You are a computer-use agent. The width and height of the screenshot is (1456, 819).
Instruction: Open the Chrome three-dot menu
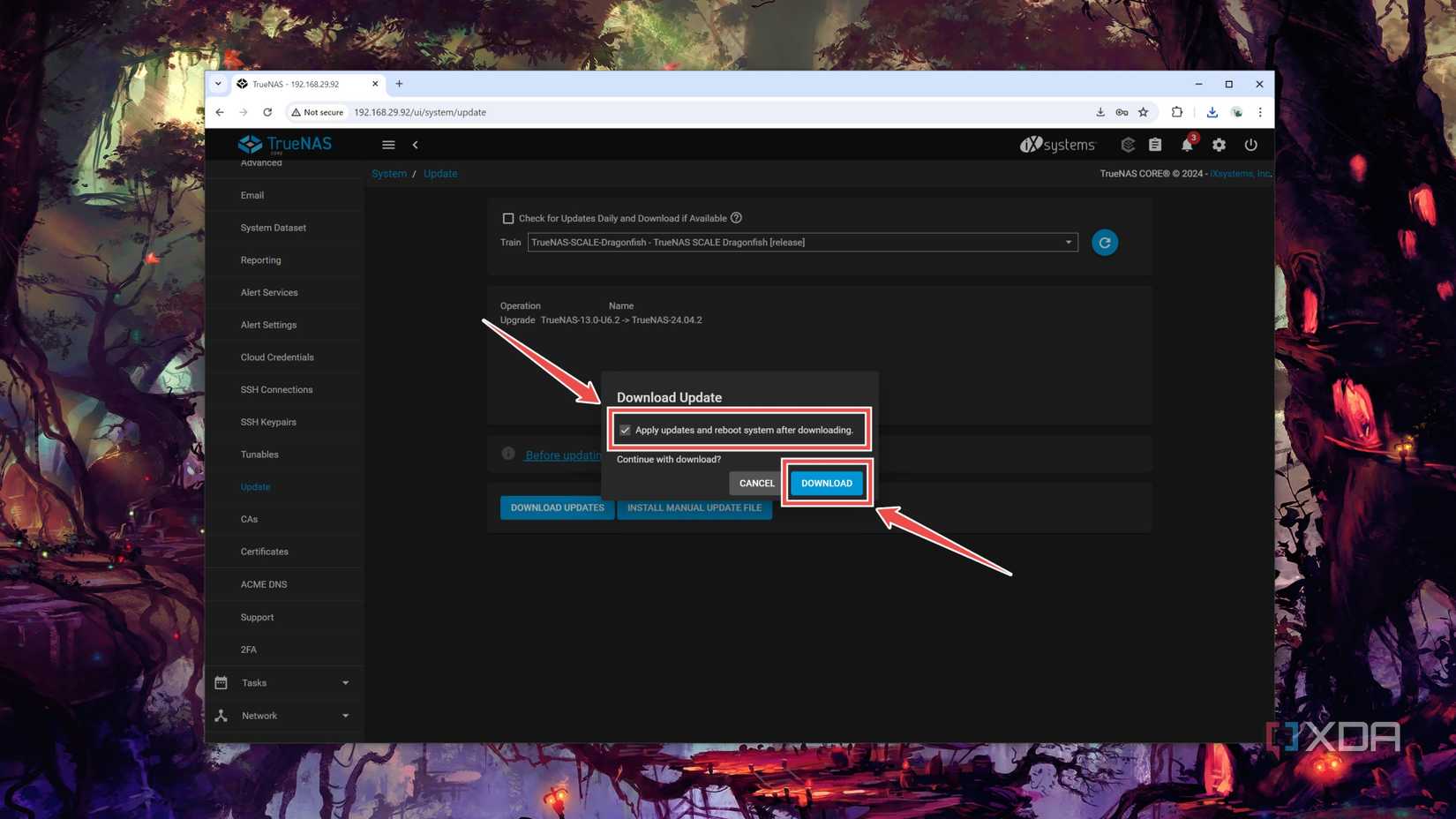pyautogui.click(x=1260, y=112)
